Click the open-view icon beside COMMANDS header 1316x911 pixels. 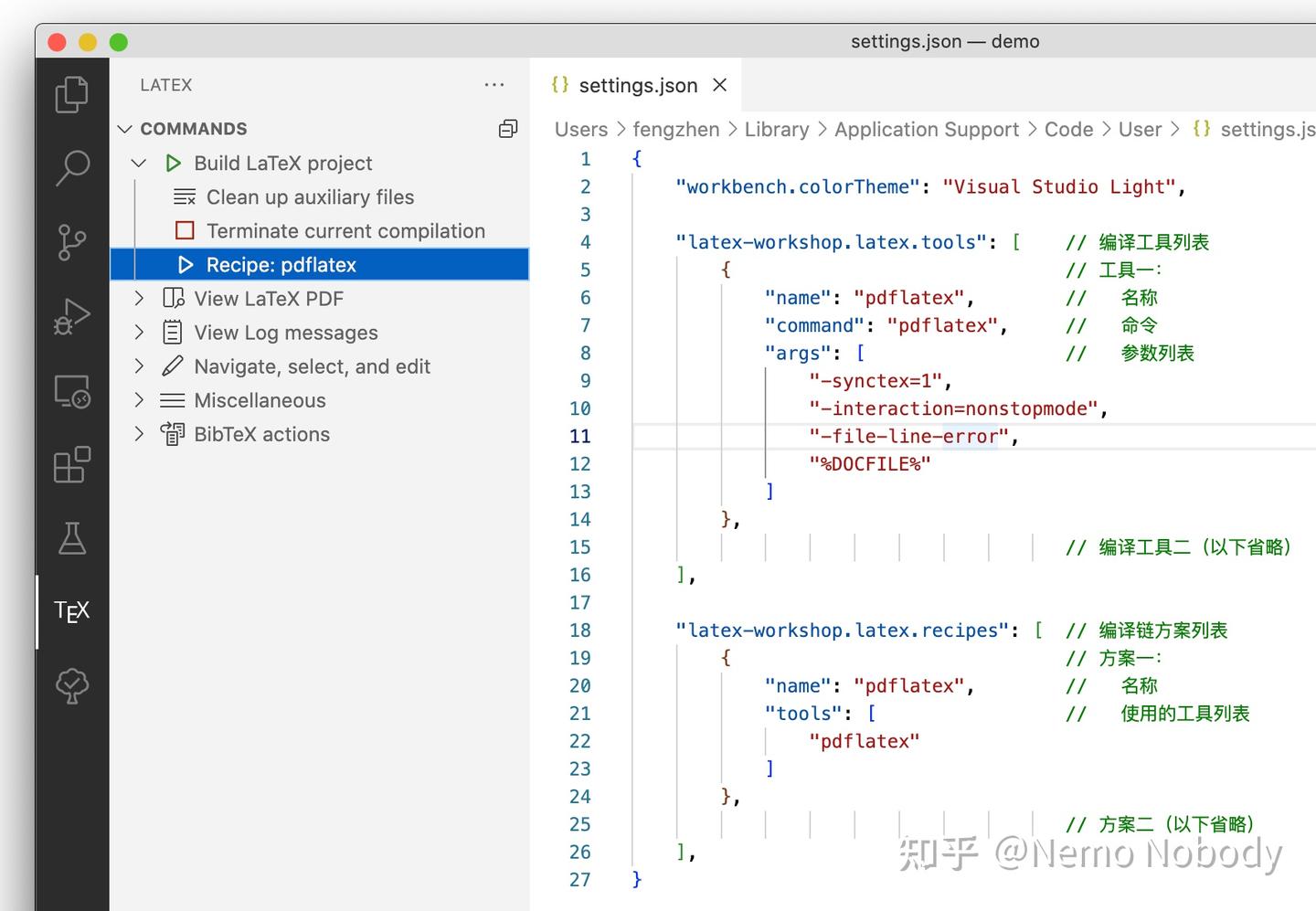508,128
